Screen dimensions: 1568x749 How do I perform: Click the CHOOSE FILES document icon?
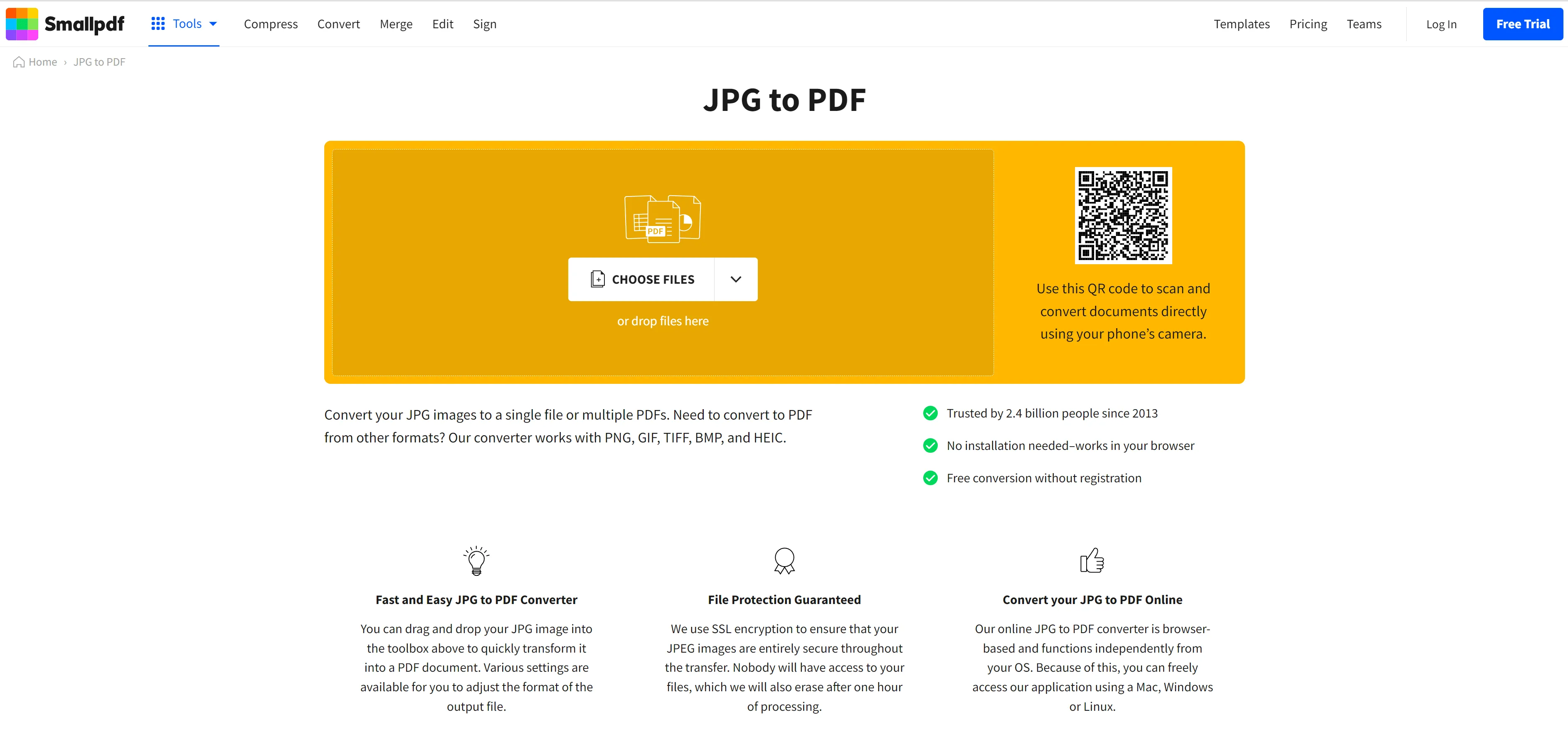(597, 279)
